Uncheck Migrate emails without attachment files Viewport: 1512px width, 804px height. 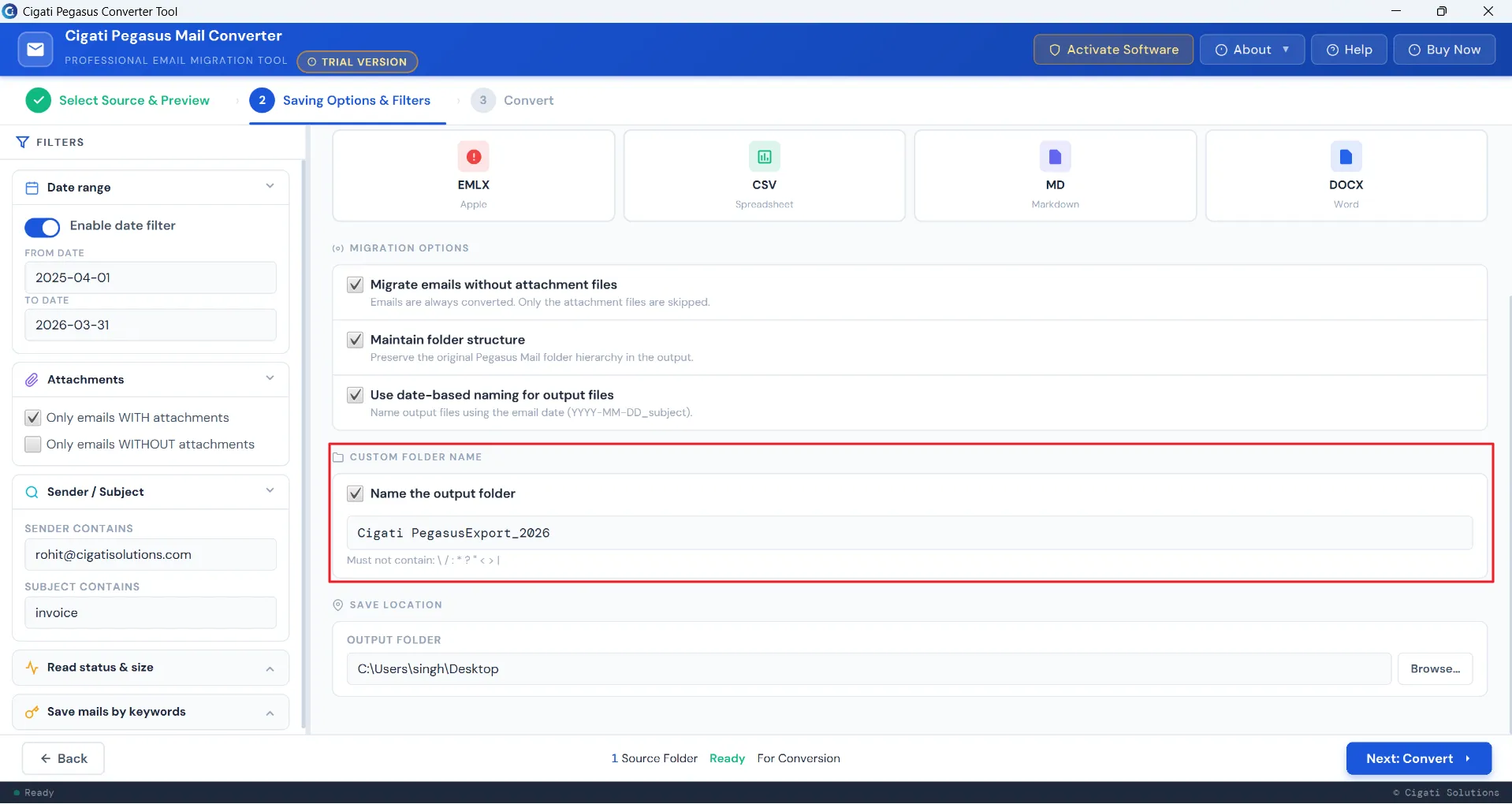click(x=356, y=285)
